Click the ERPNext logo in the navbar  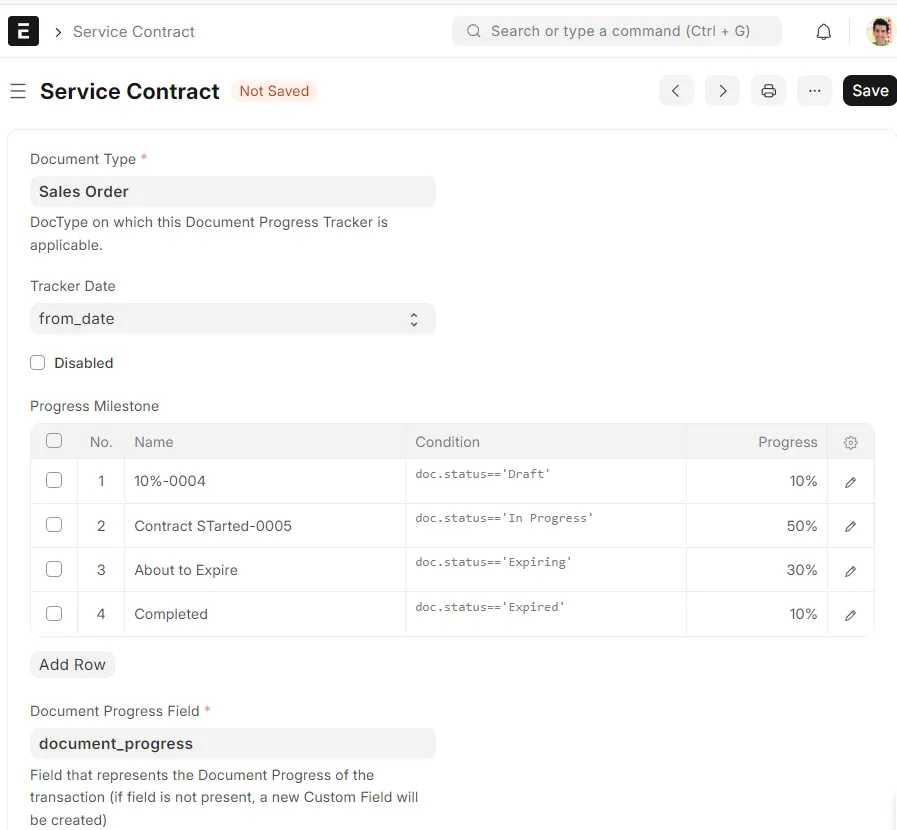23,31
